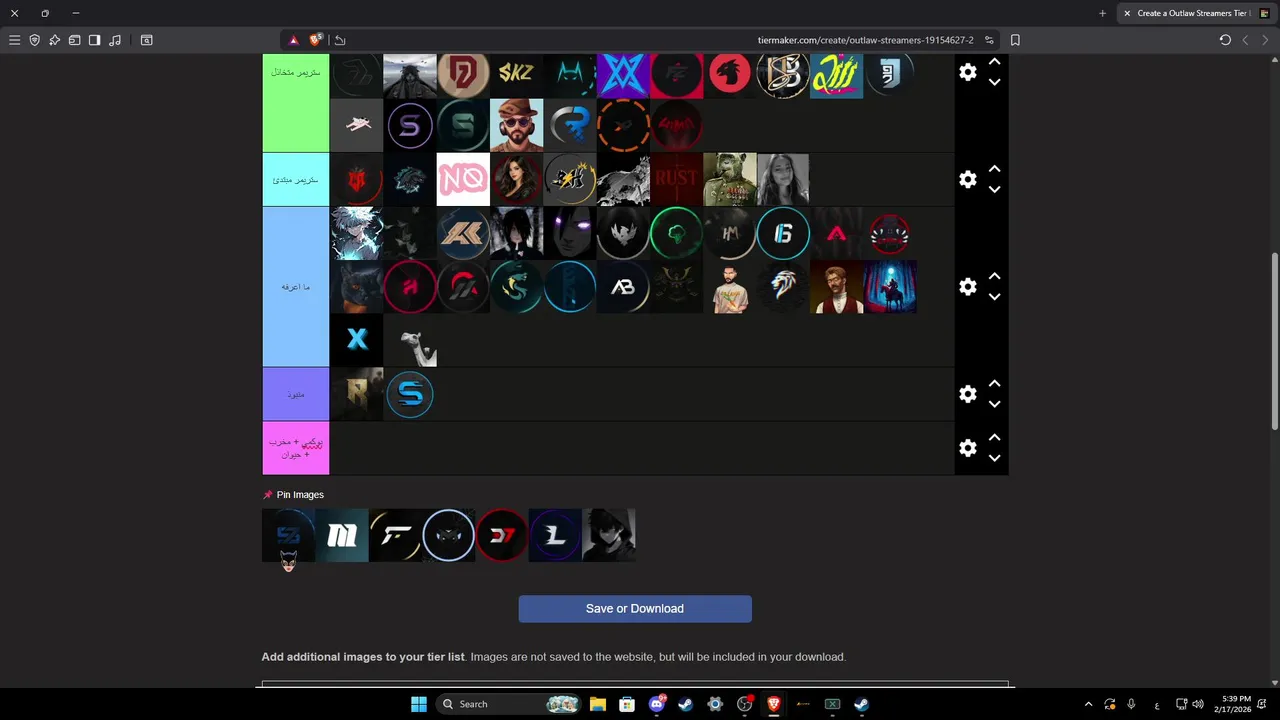Open Brave browser taskbar icon
This screenshot has width=1280, height=720.
pyautogui.click(x=773, y=704)
